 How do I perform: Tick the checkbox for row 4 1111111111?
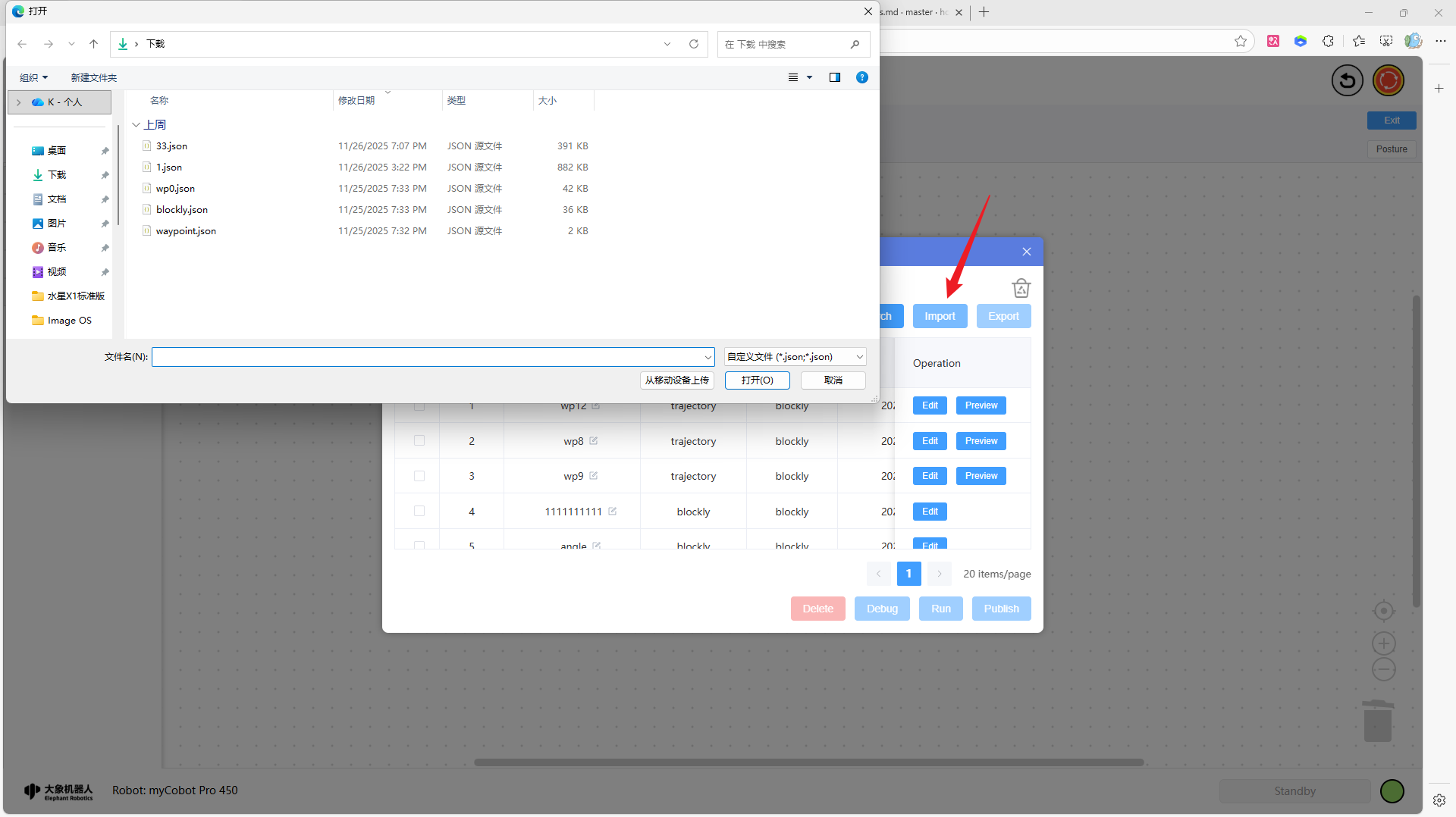coord(419,512)
